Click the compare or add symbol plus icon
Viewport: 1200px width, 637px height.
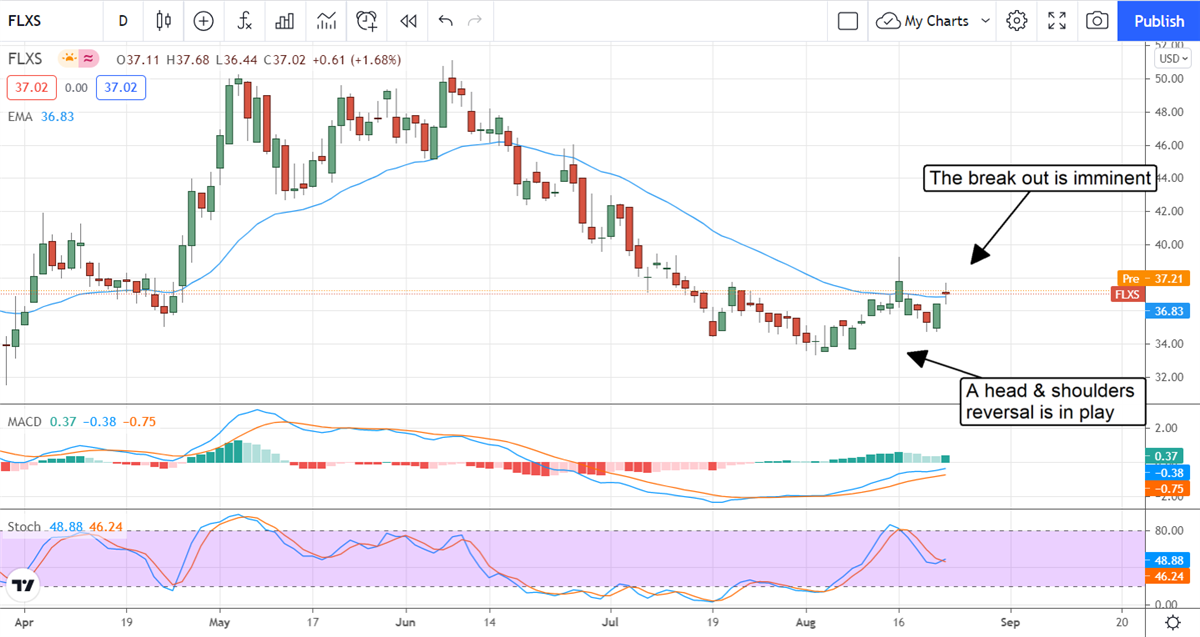[204, 20]
